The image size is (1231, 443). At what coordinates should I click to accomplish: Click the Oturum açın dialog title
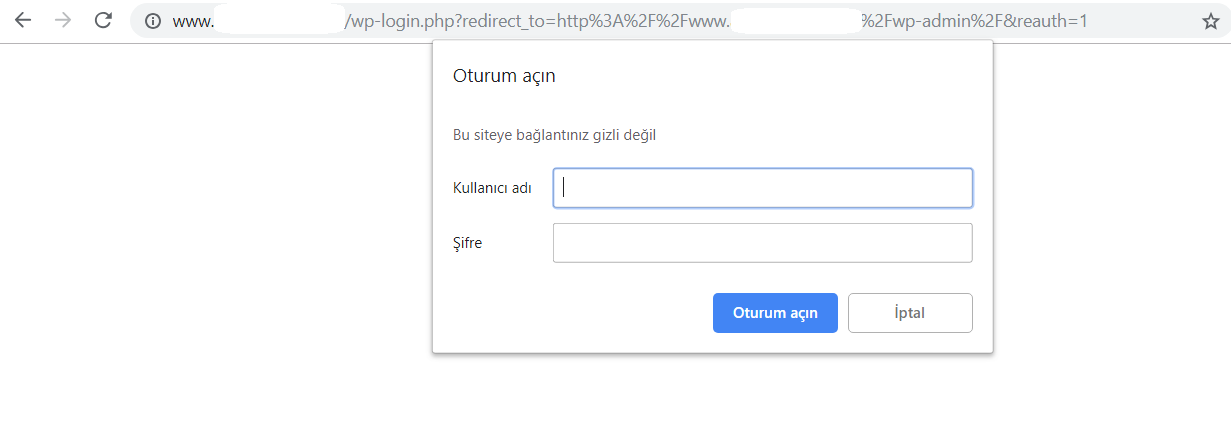tap(504, 76)
